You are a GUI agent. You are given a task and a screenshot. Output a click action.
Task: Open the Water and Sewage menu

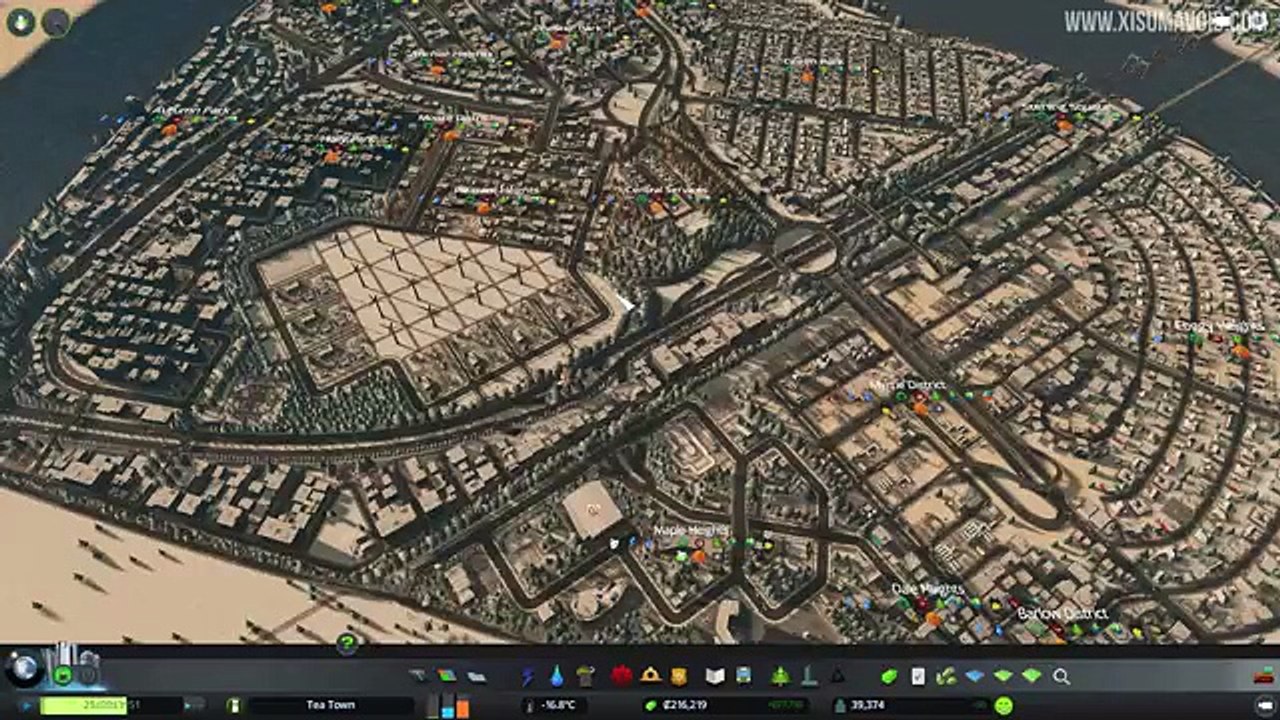point(556,677)
